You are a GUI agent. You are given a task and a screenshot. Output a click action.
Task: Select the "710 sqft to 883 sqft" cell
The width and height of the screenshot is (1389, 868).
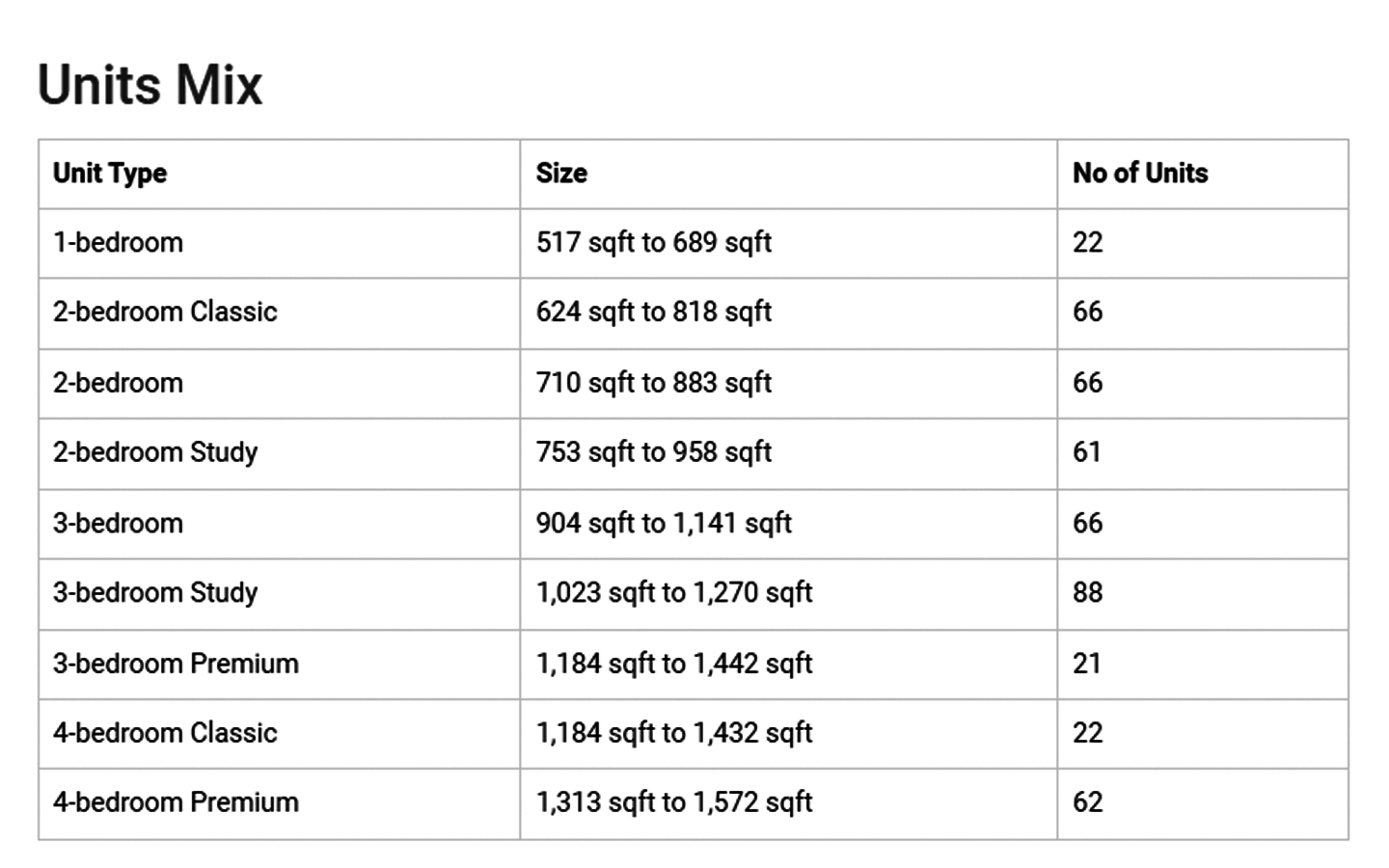654,383
